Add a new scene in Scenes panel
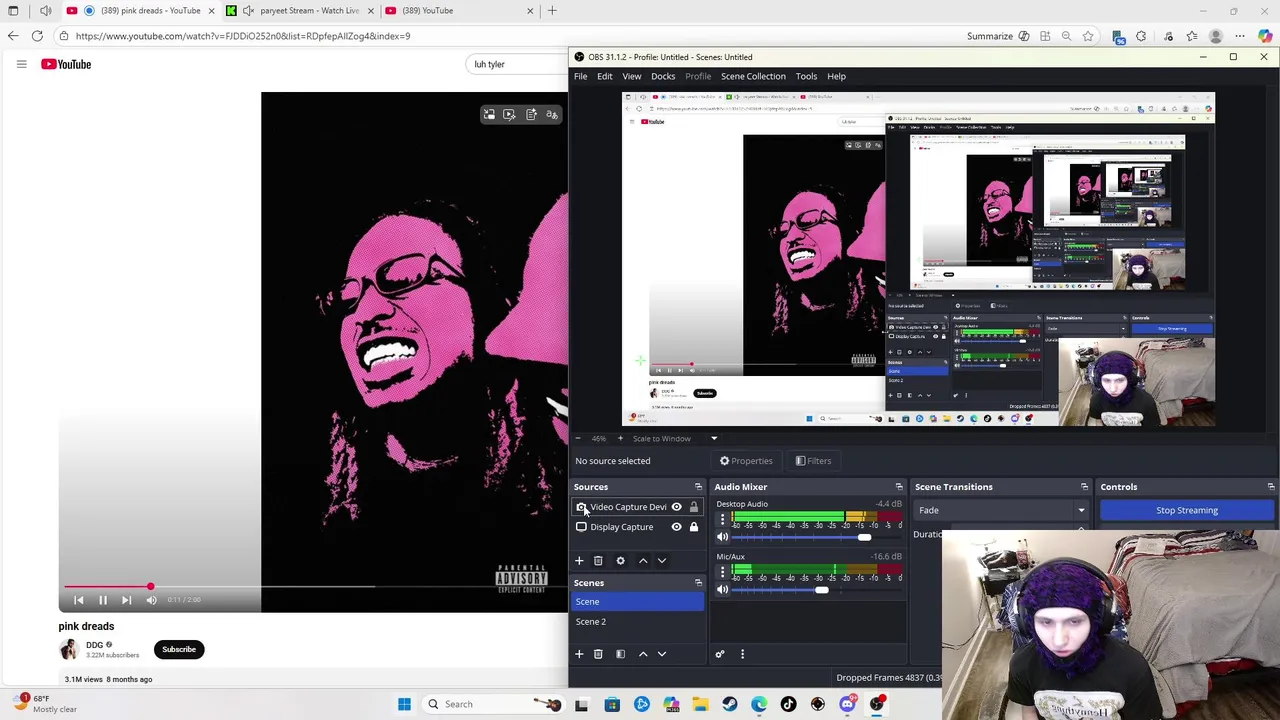The image size is (1280, 720). [579, 654]
